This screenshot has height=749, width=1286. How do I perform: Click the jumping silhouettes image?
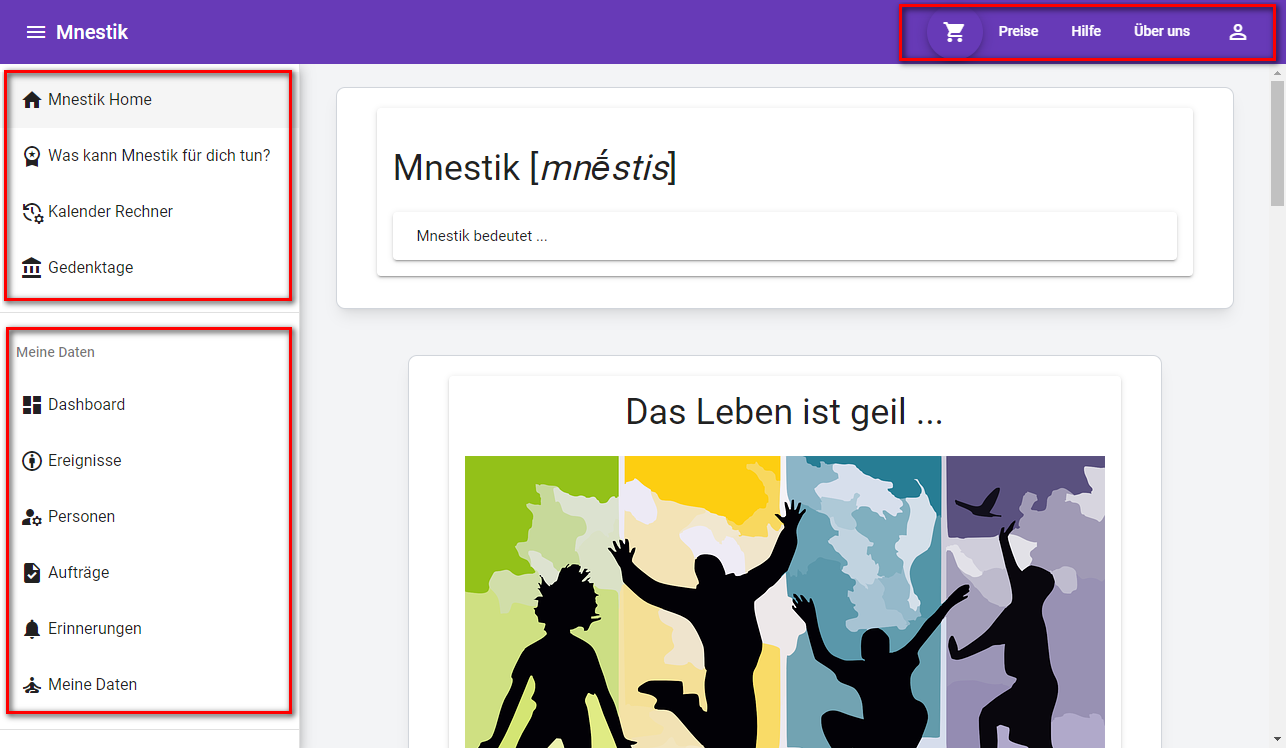(784, 600)
